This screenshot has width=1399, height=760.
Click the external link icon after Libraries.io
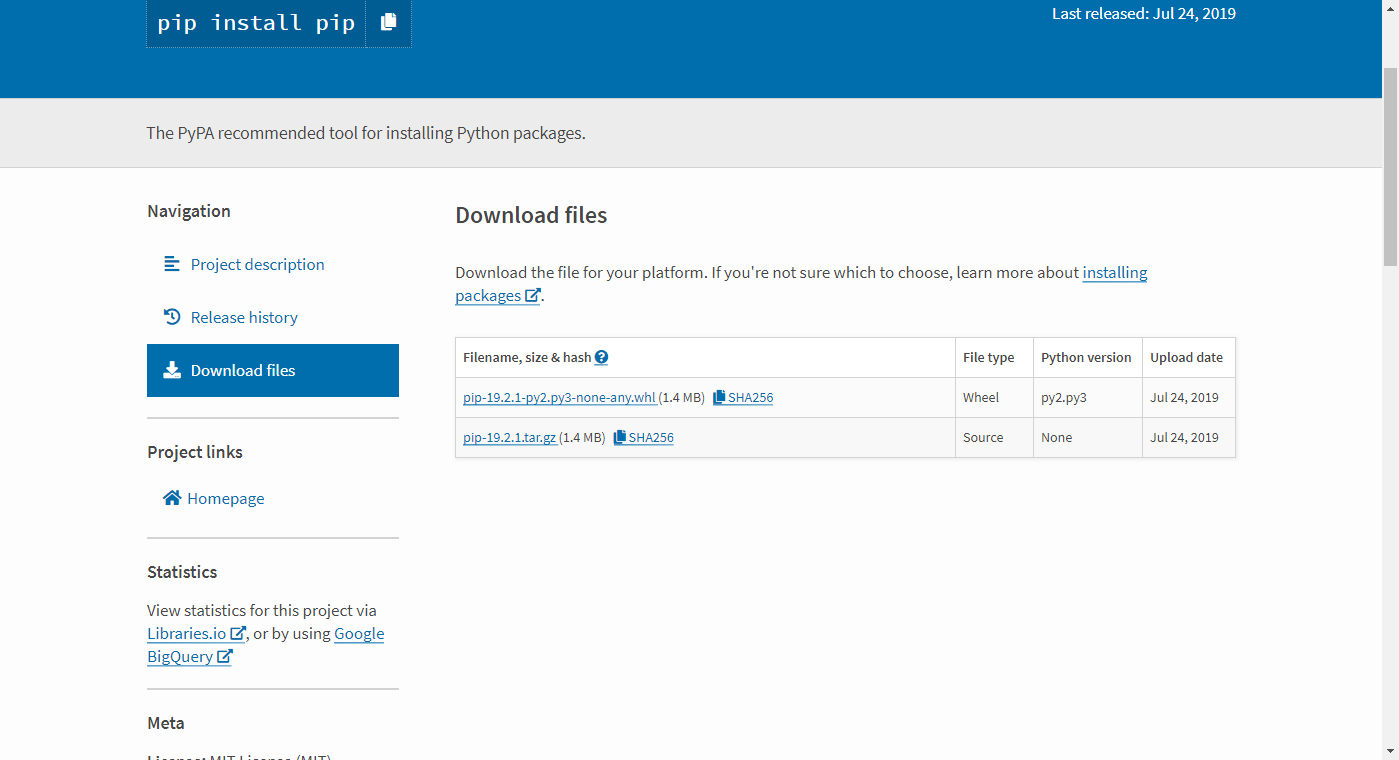238,633
